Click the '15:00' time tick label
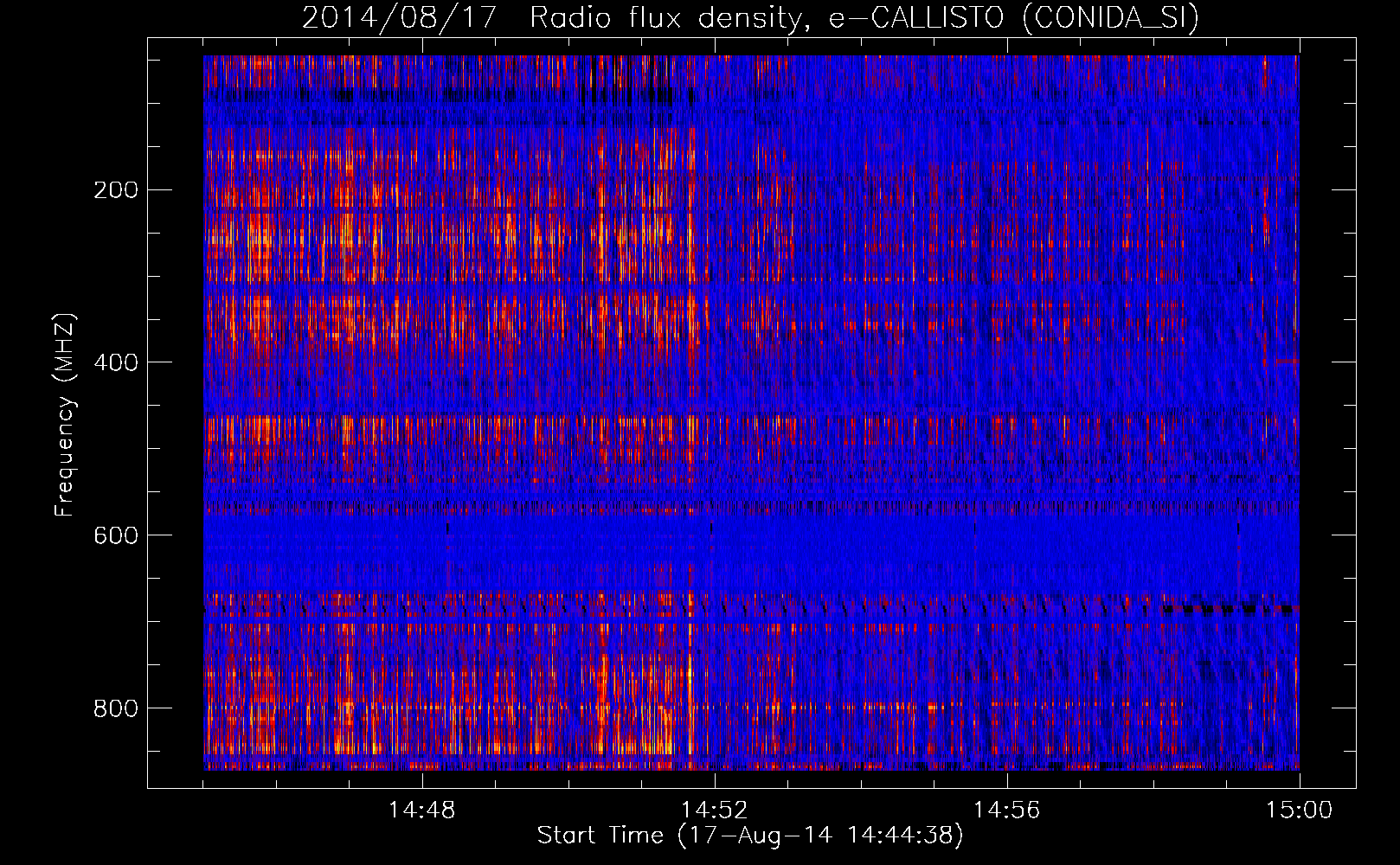This screenshot has height=865, width=1400. coord(1300,811)
